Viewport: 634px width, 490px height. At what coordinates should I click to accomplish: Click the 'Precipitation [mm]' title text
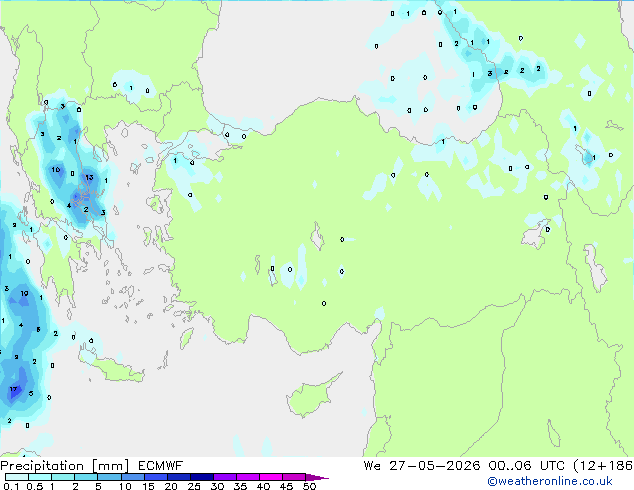(65, 466)
